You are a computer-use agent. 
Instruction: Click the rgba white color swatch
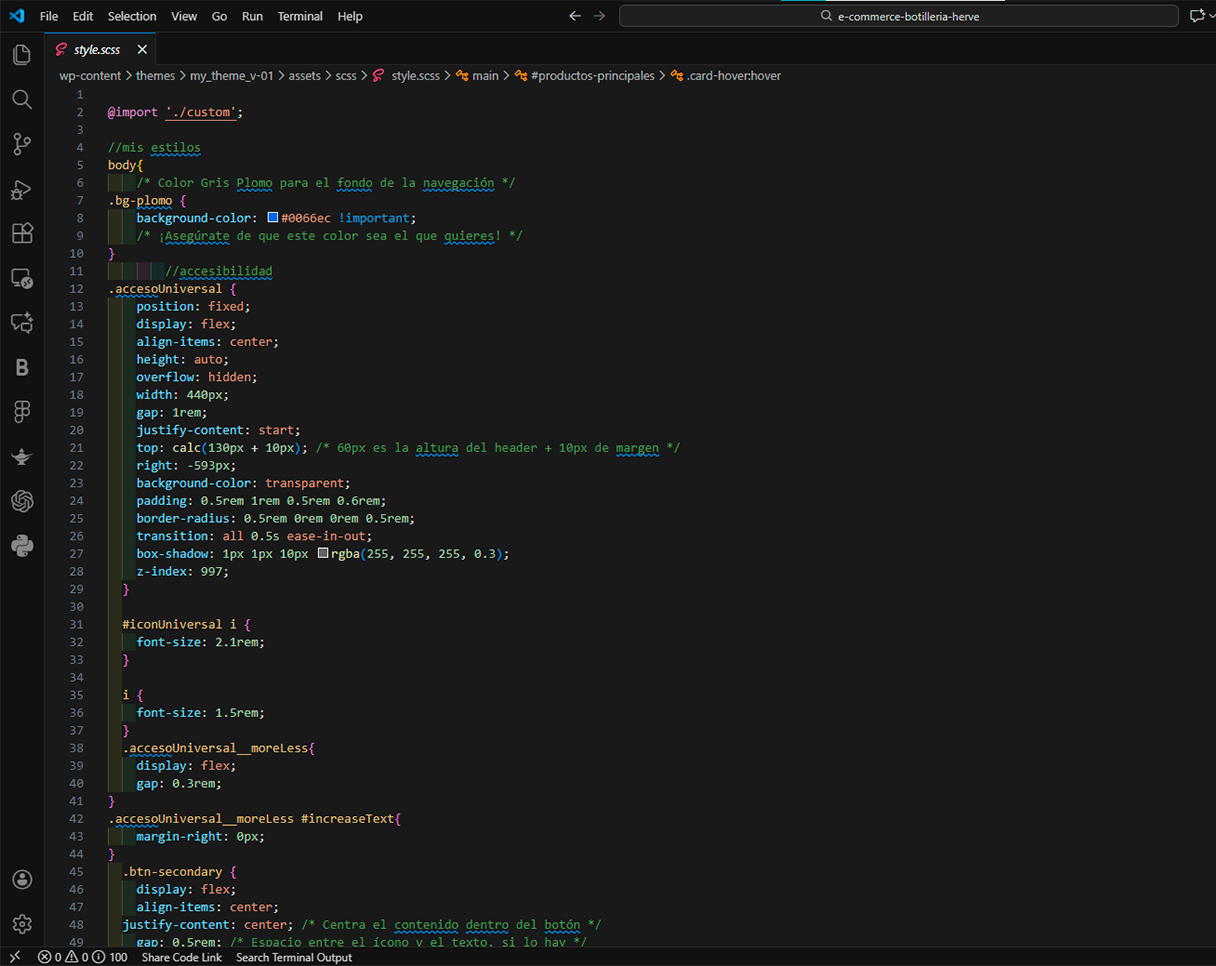click(322, 554)
